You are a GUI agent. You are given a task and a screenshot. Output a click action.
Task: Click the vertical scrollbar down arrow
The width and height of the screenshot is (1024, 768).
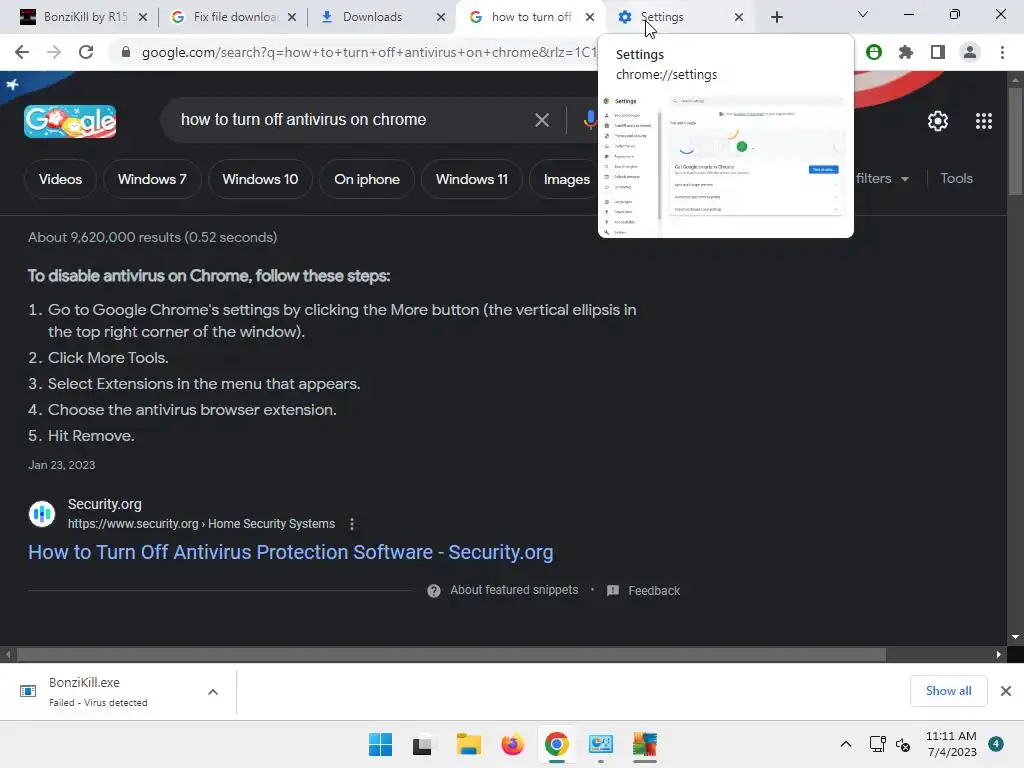[1015, 637]
